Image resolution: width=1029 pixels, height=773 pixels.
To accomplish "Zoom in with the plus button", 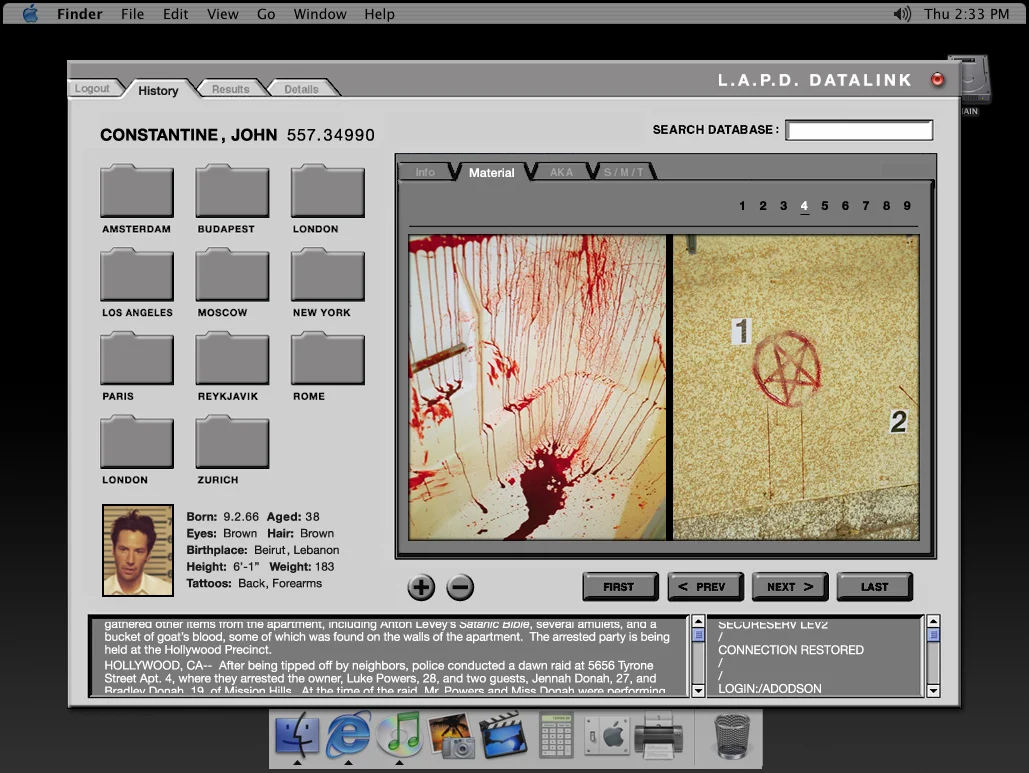I will click(421, 587).
